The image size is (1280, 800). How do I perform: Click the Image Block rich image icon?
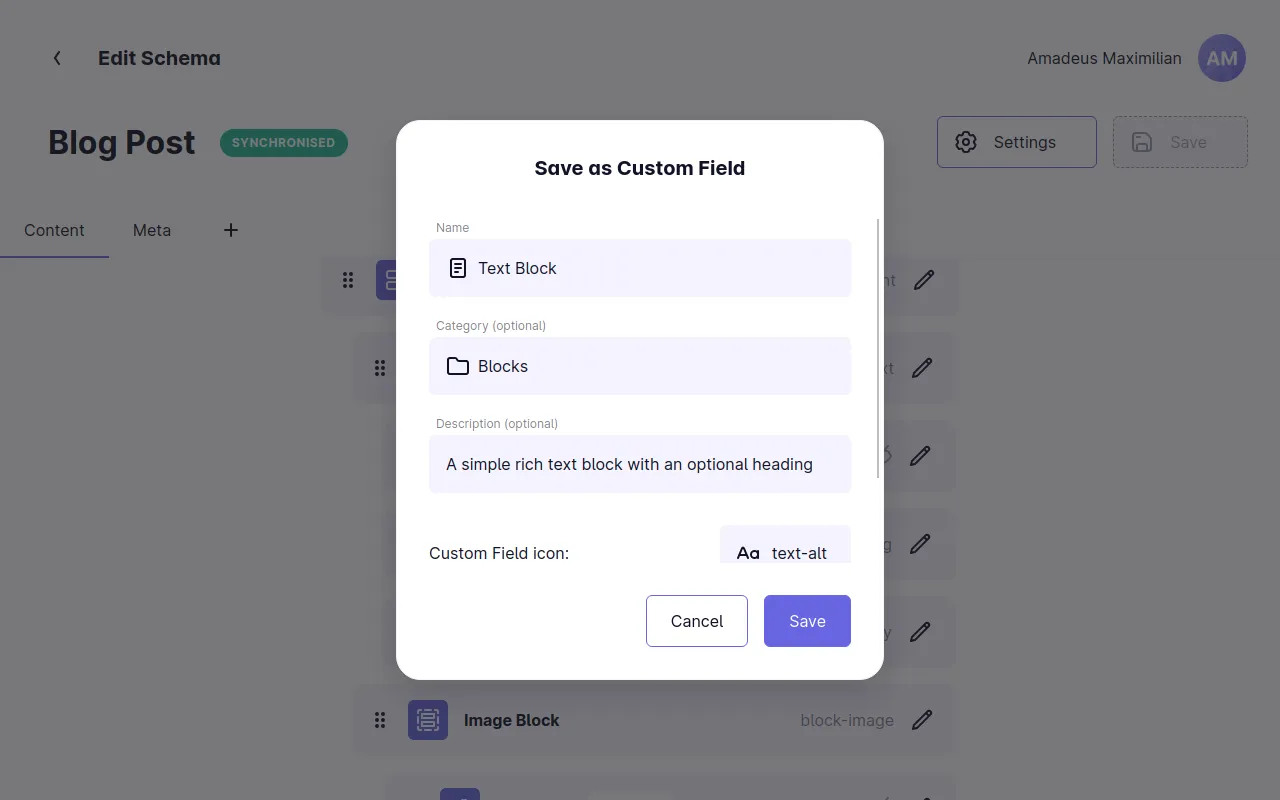428,720
